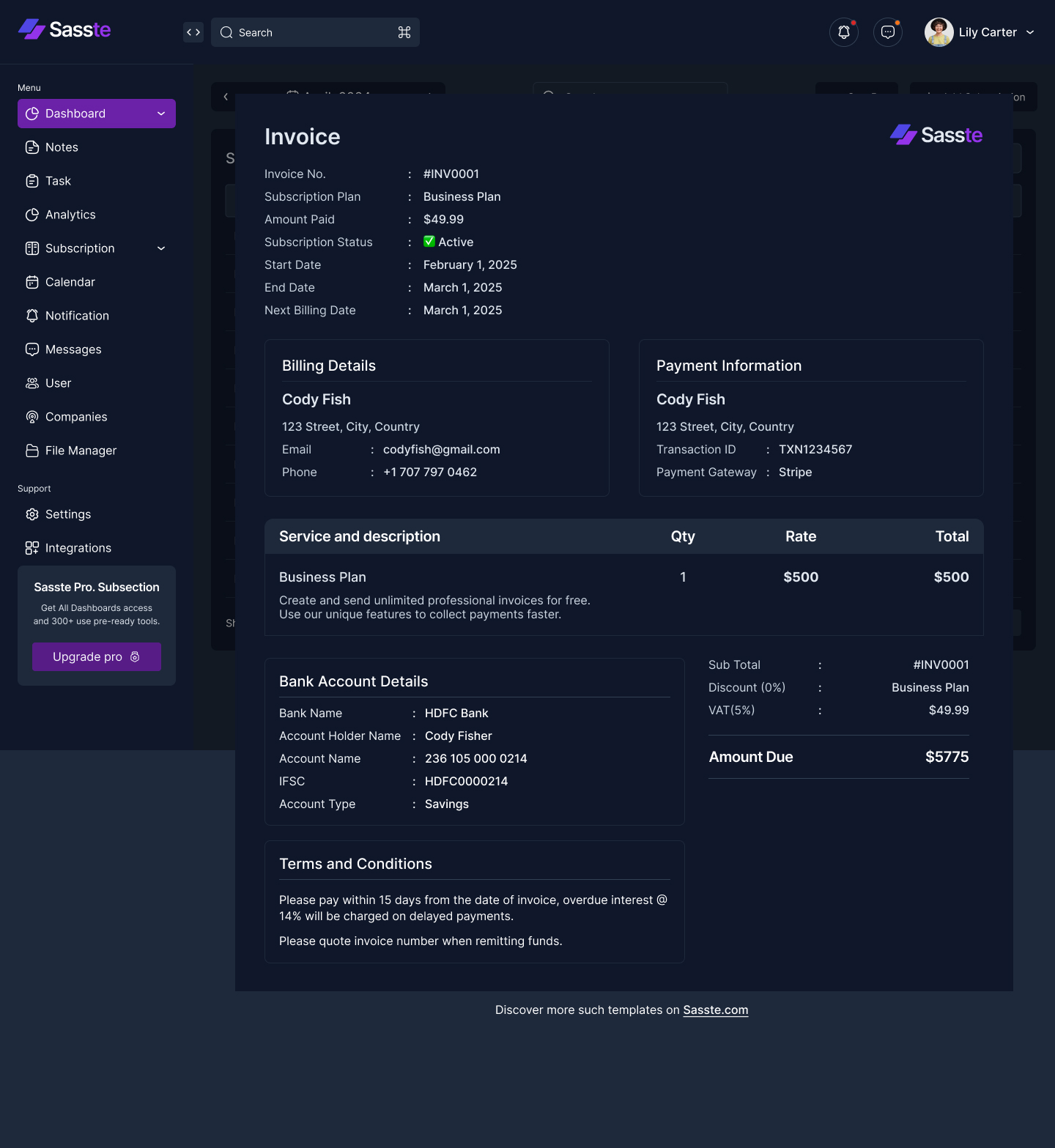Select the Task menu item
The width and height of the screenshot is (1055, 1148).
point(58,181)
